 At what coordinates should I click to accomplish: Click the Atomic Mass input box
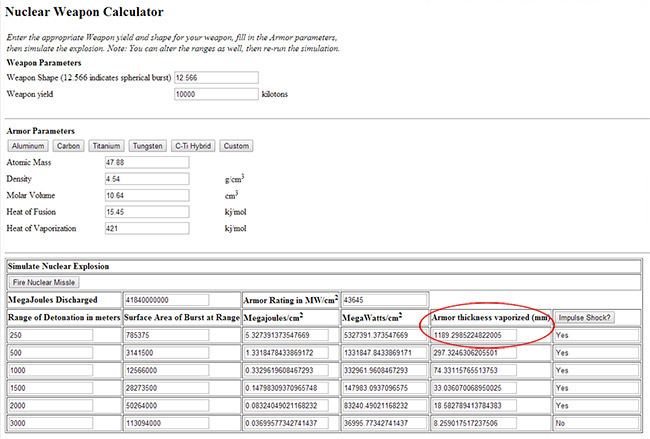click(x=146, y=162)
